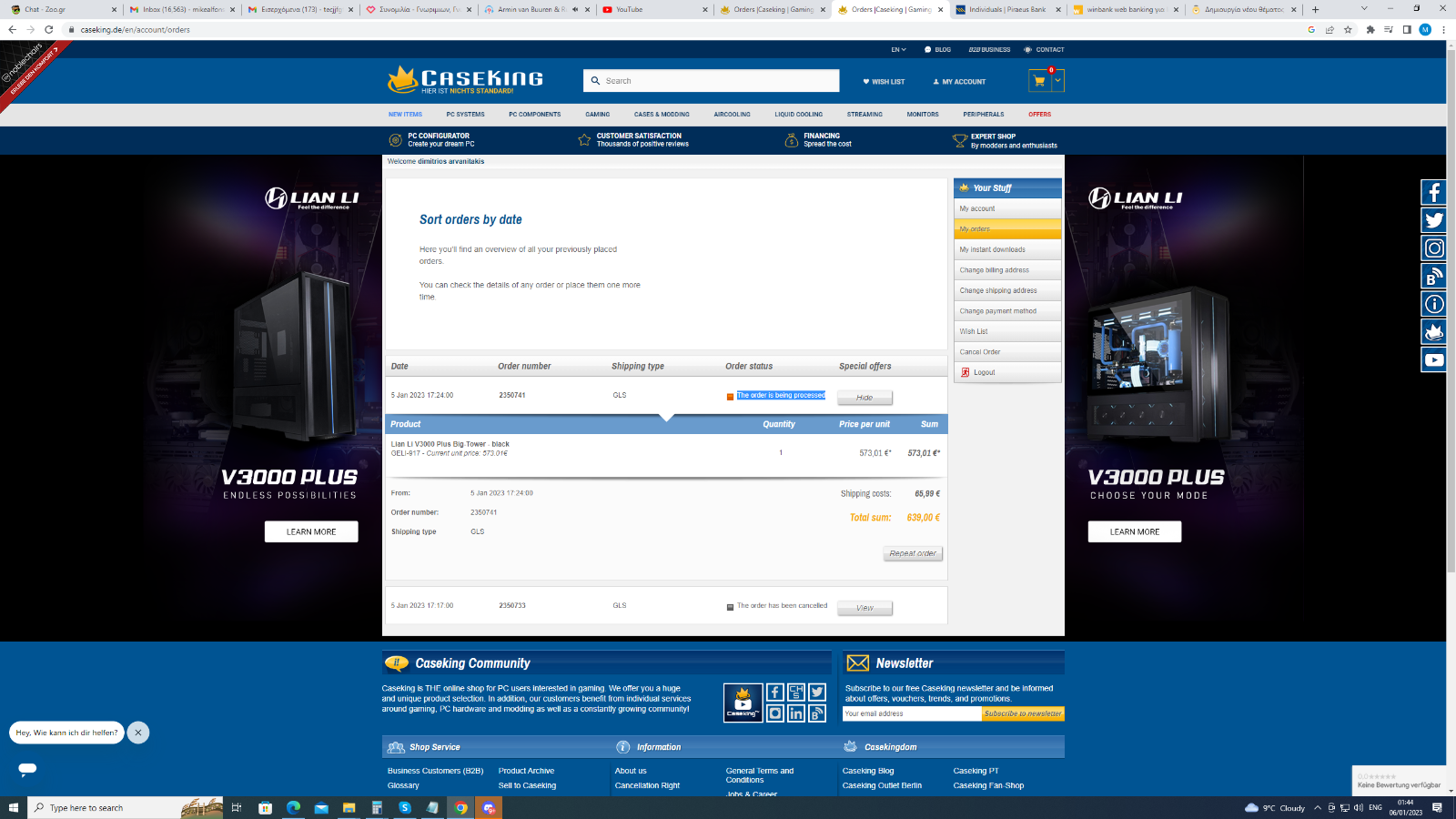
Task: Click the footer Twitter icon
Action: click(x=817, y=693)
